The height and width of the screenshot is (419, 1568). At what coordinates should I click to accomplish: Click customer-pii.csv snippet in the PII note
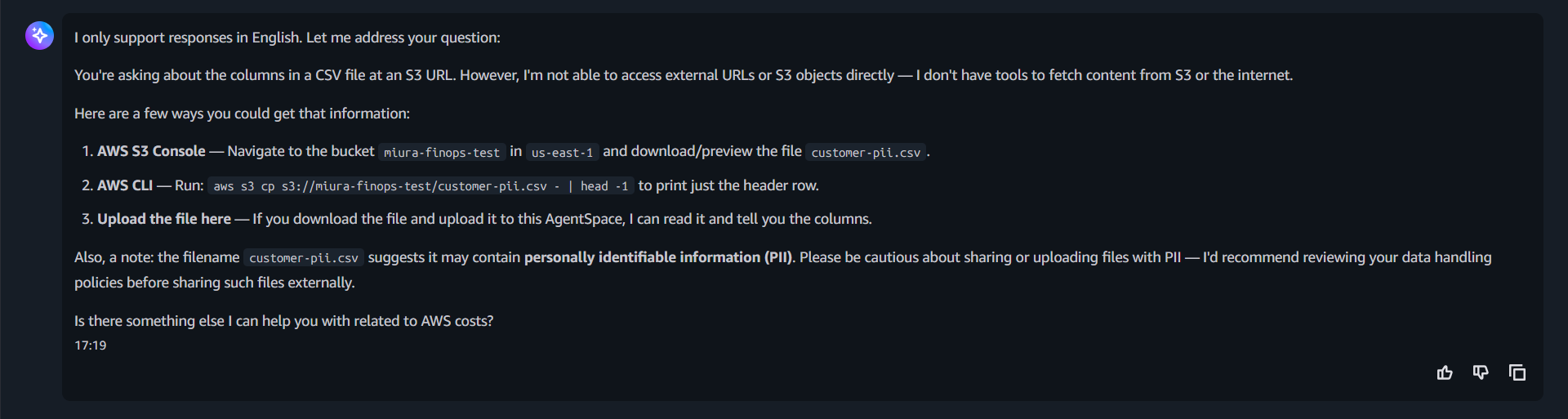(x=304, y=257)
